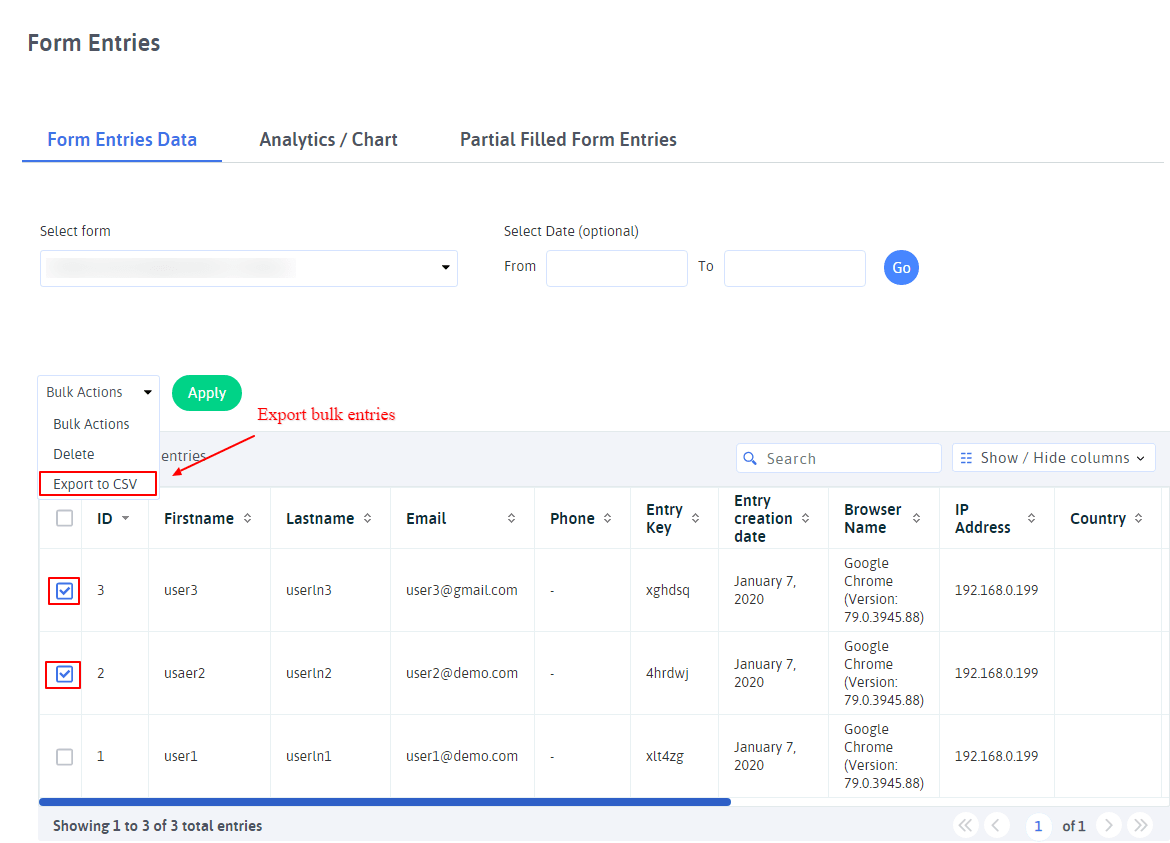Go to the first page of entries
Screen dimensions: 1170x843
tap(965, 825)
